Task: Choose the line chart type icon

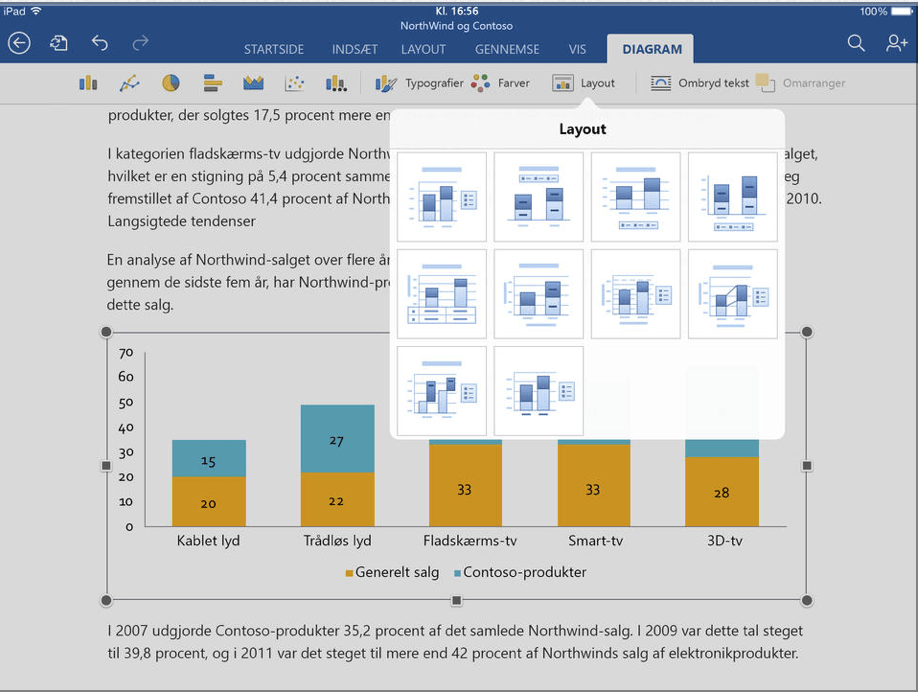Action: tap(129, 83)
